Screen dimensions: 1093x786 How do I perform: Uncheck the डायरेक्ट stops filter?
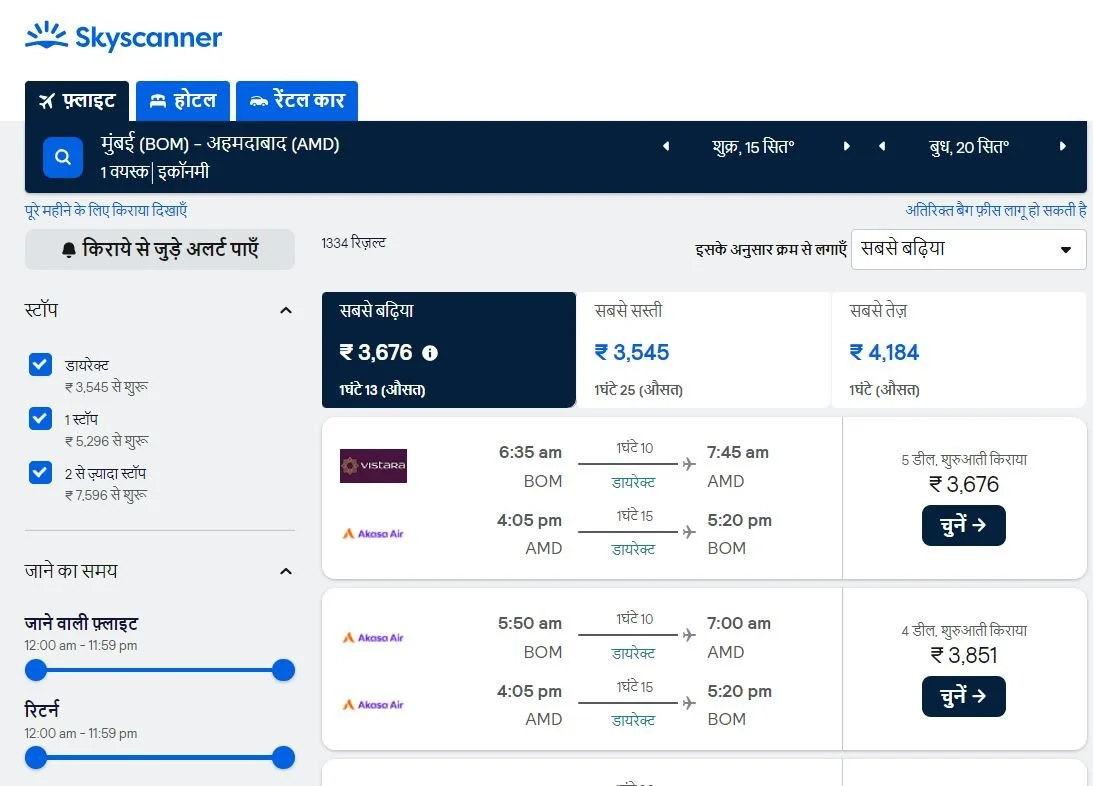(x=40, y=364)
